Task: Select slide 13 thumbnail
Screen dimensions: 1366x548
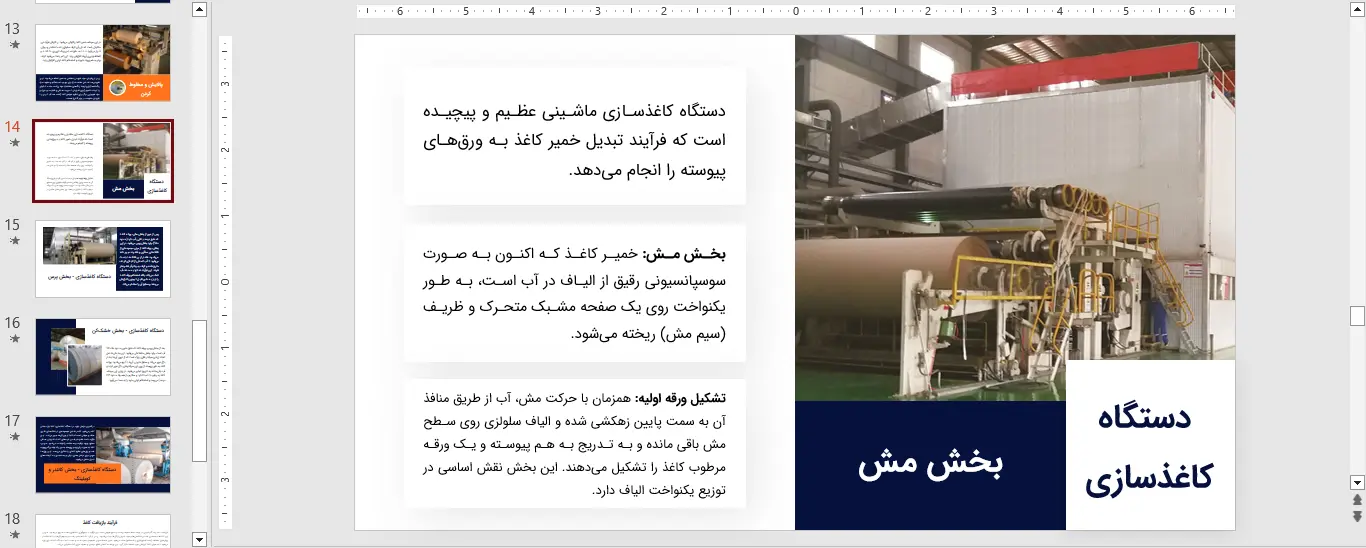Action: pyautogui.click(x=103, y=62)
